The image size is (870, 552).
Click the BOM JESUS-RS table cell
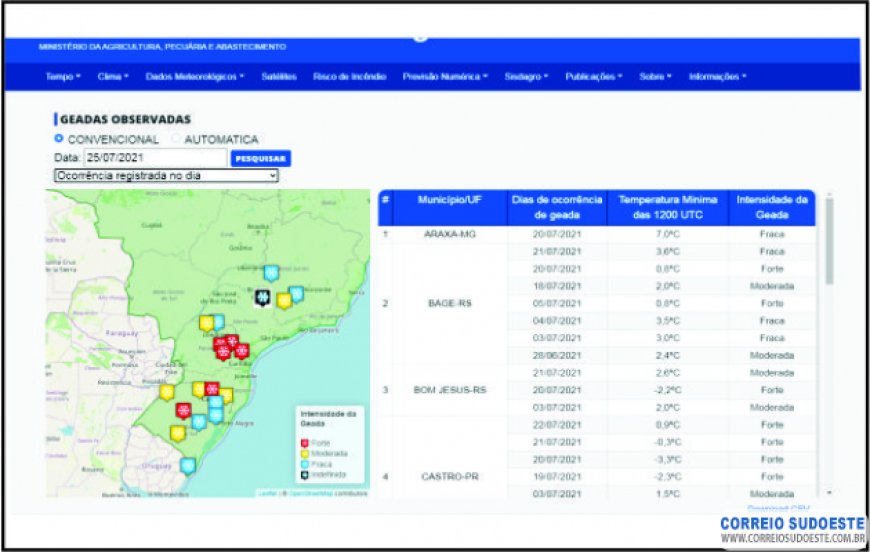450,390
